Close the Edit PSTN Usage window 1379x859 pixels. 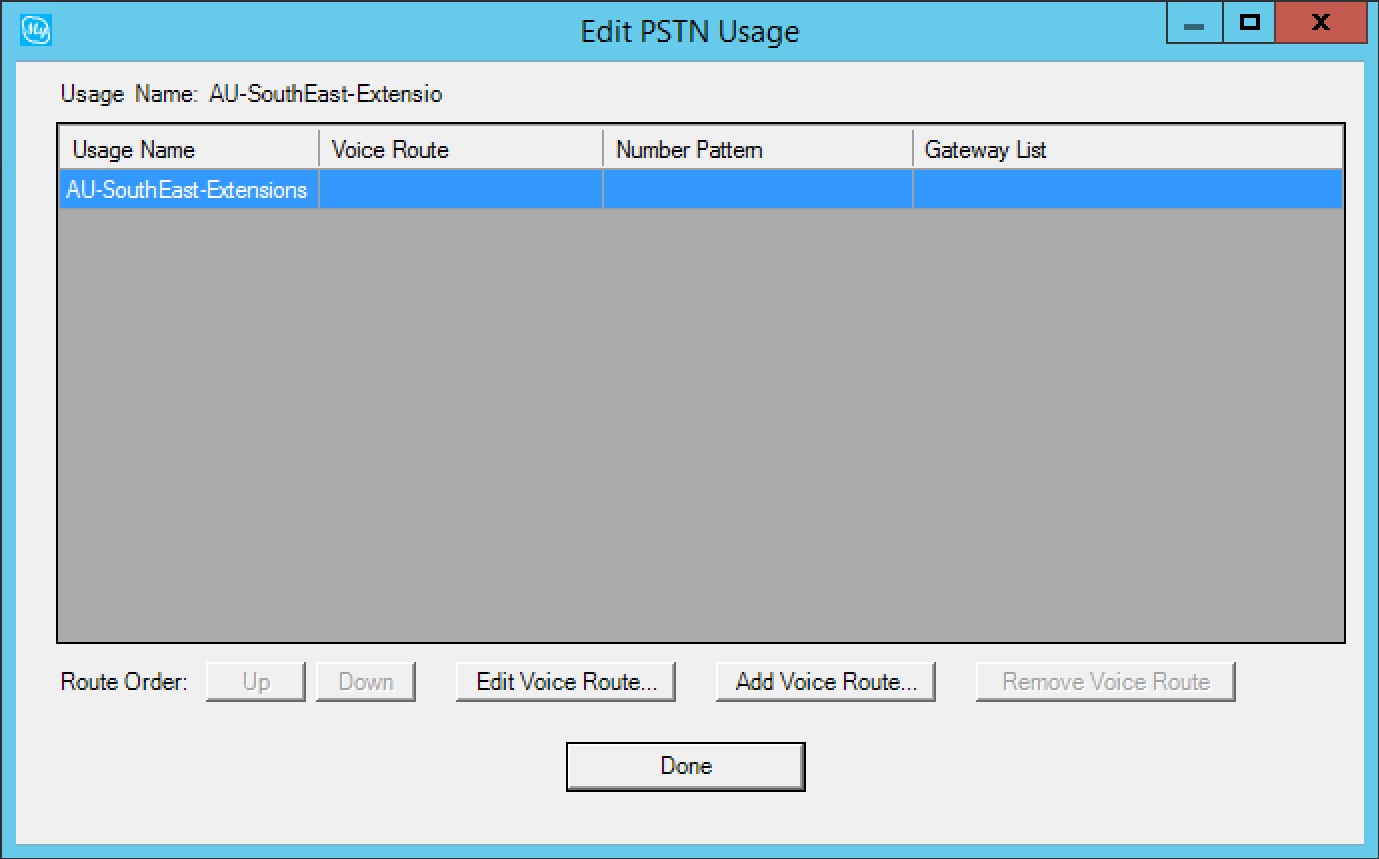click(1321, 23)
